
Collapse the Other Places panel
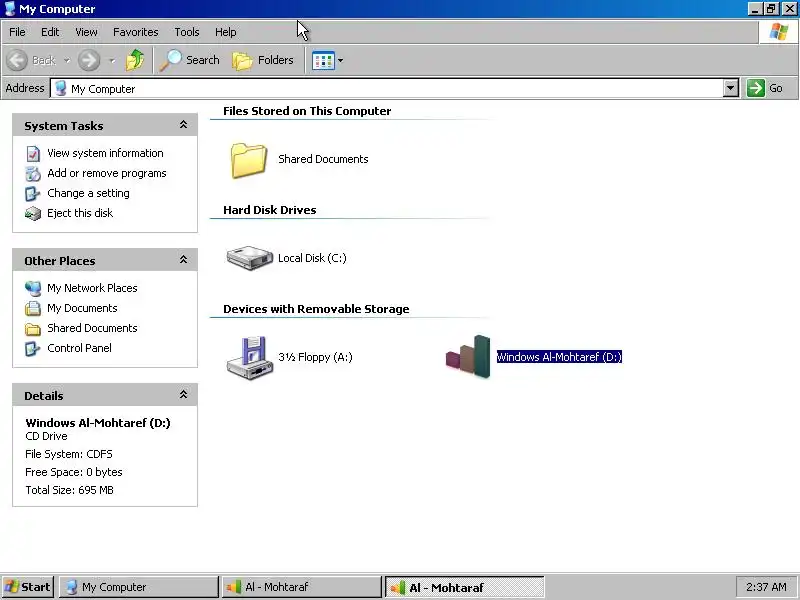tap(183, 260)
